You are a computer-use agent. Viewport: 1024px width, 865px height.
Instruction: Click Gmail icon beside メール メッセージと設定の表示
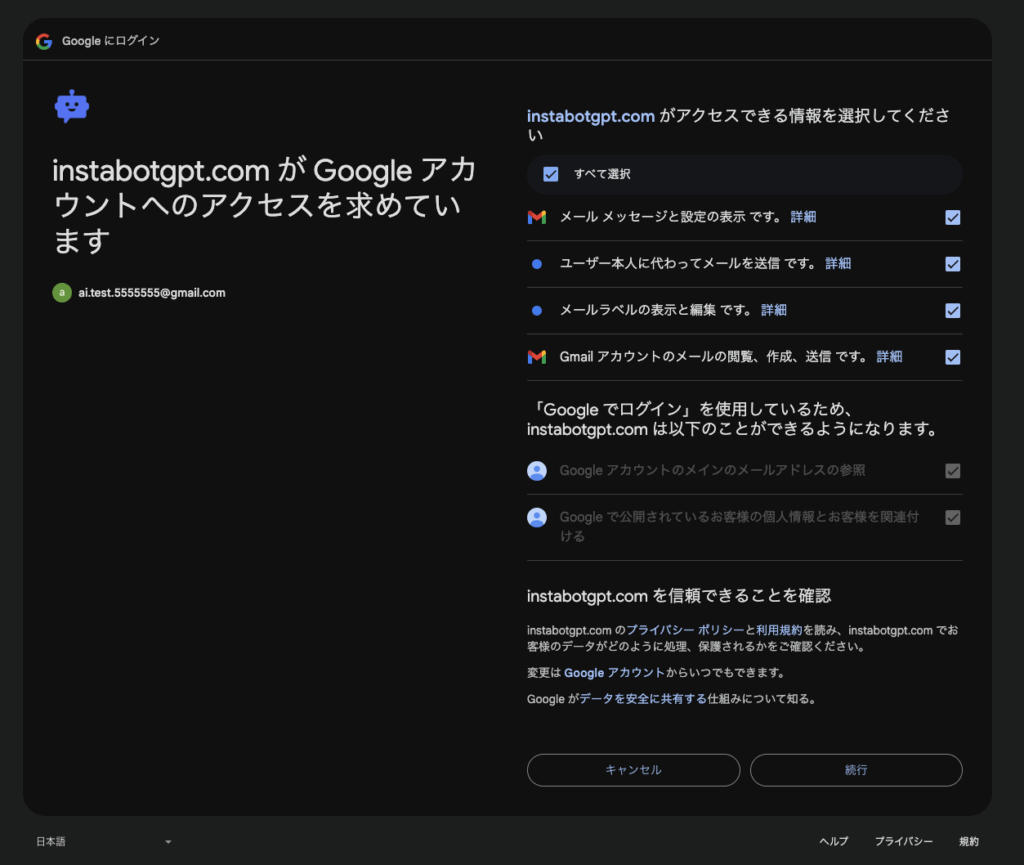pyautogui.click(x=537, y=217)
